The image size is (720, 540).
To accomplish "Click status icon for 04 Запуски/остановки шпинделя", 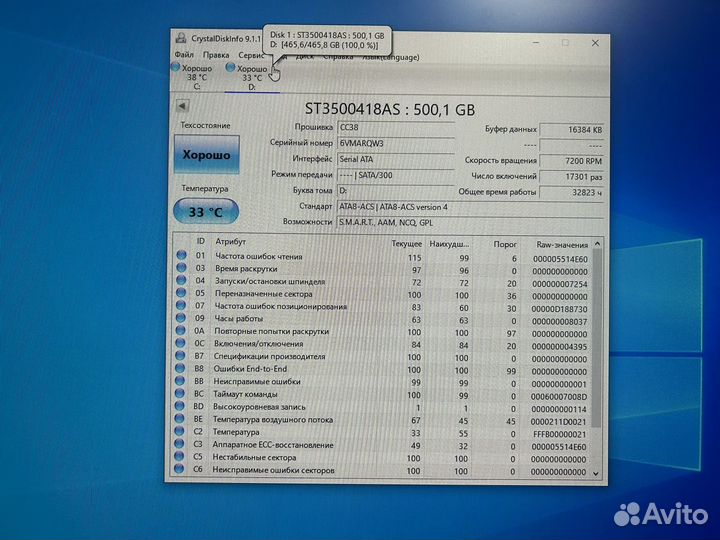I will 181,280.
